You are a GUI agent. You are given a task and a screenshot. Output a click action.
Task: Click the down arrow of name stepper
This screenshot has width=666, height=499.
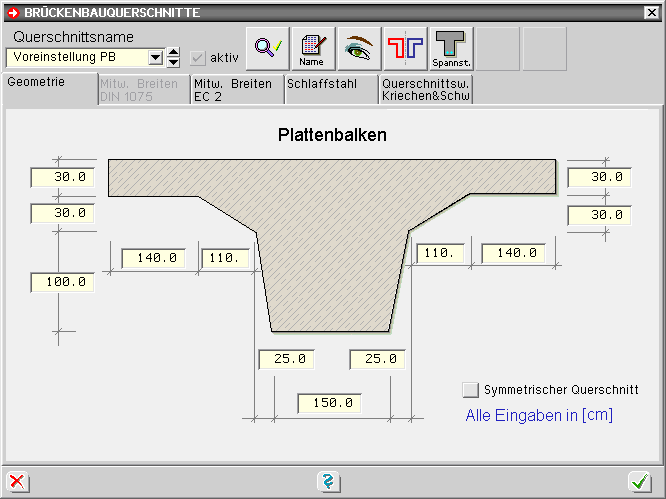(173, 63)
